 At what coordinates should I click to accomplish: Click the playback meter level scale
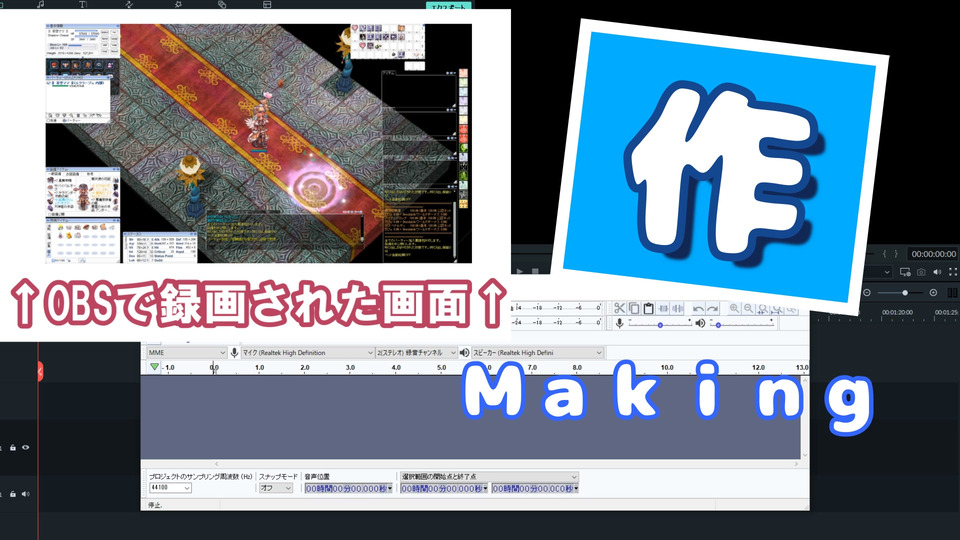[x=557, y=323]
